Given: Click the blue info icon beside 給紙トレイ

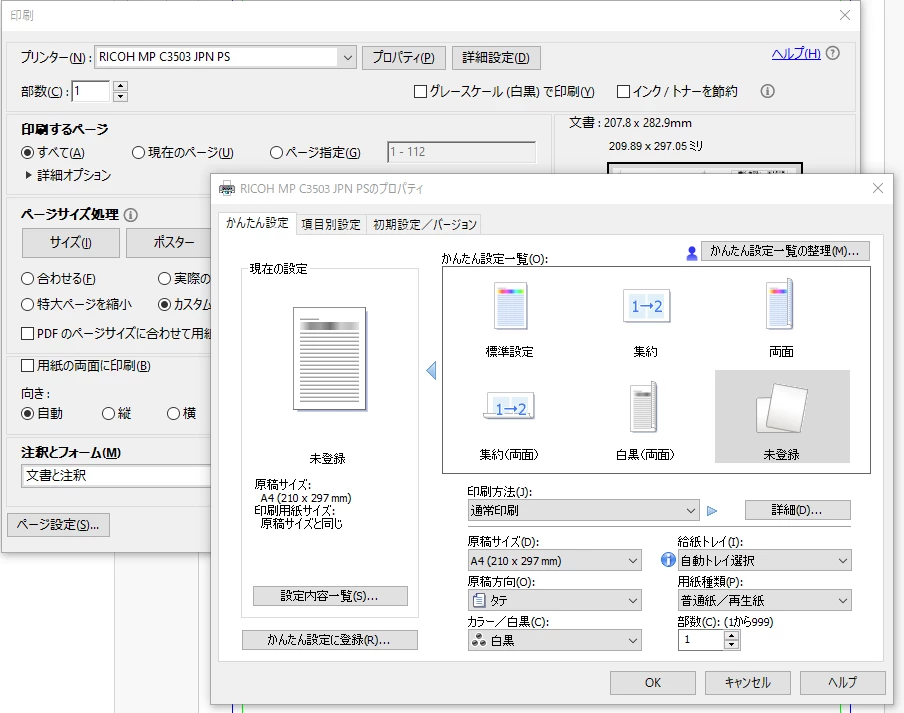Looking at the screenshot, I should click(x=668, y=560).
